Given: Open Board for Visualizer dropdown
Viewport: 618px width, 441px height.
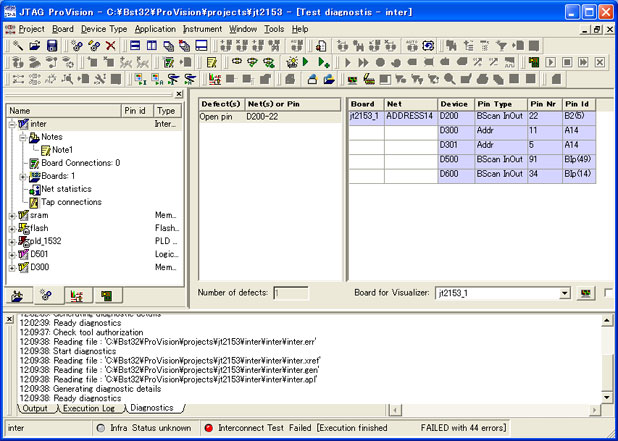Looking at the screenshot, I should click(565, 293).
